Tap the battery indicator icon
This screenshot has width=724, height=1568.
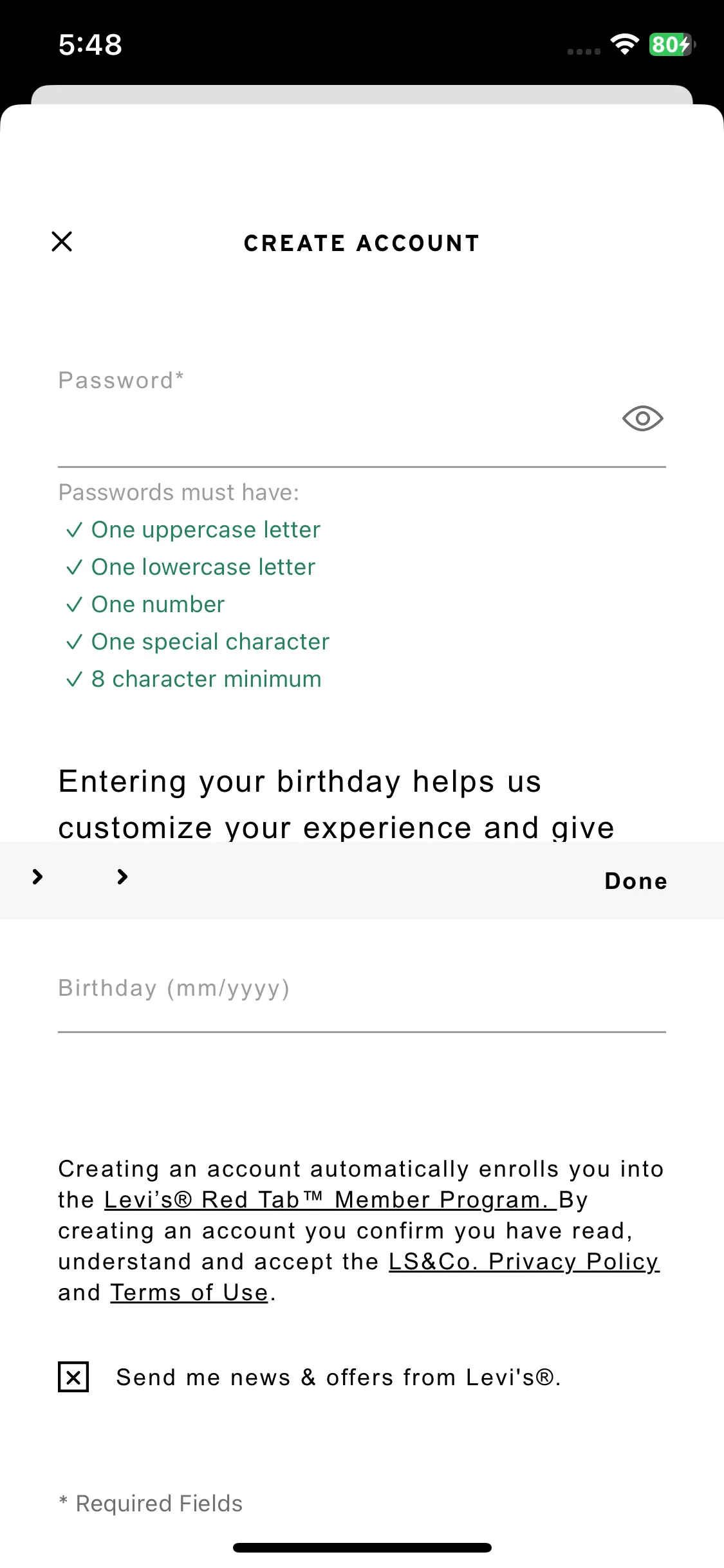coord(673,44)
